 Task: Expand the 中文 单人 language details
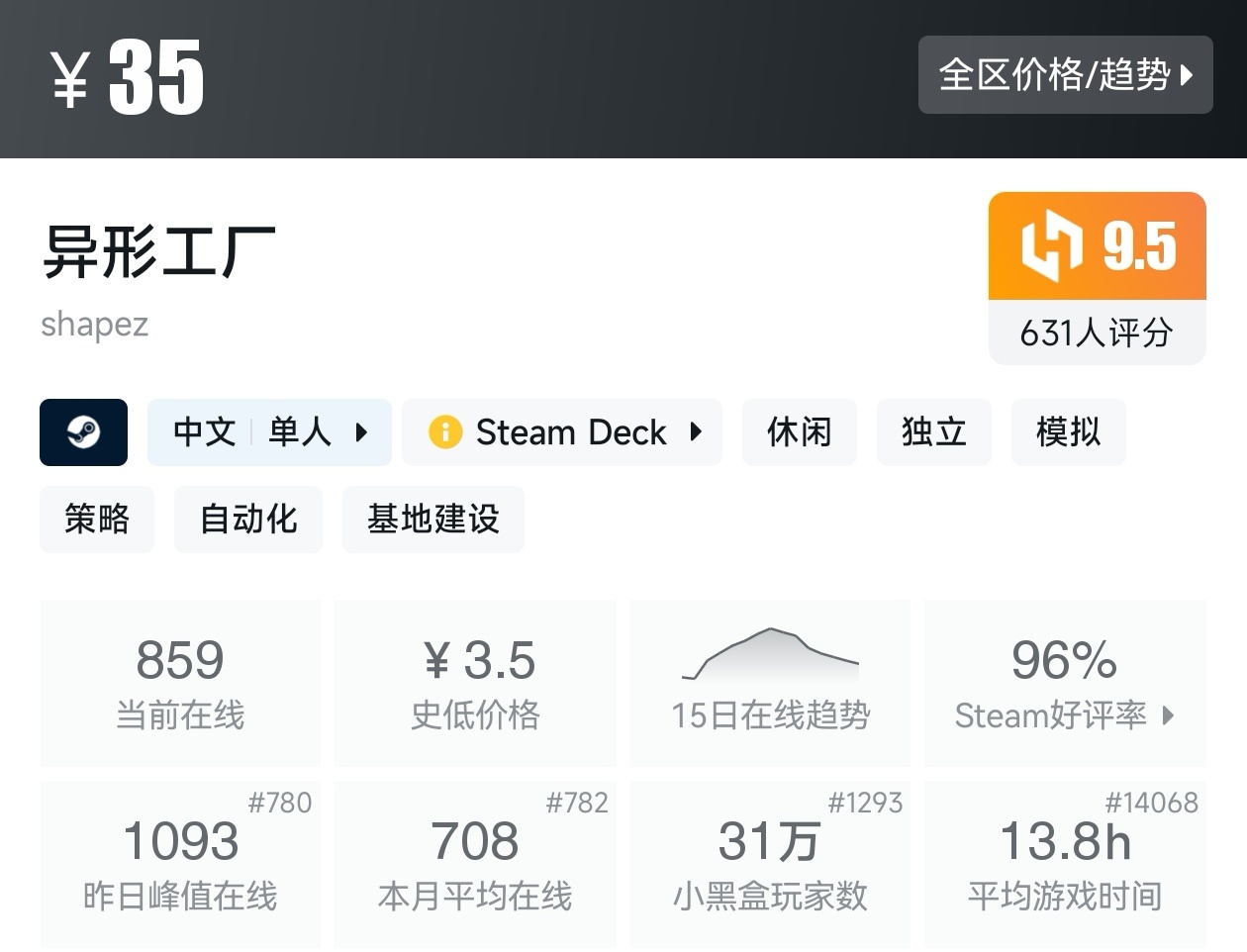(x=269, y=432)
